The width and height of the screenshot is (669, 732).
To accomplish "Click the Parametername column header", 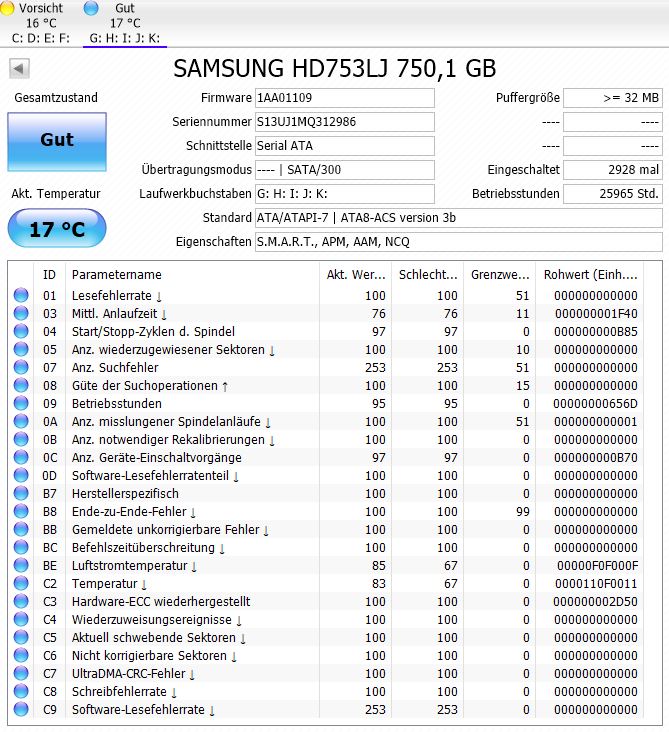I will 192,274.
